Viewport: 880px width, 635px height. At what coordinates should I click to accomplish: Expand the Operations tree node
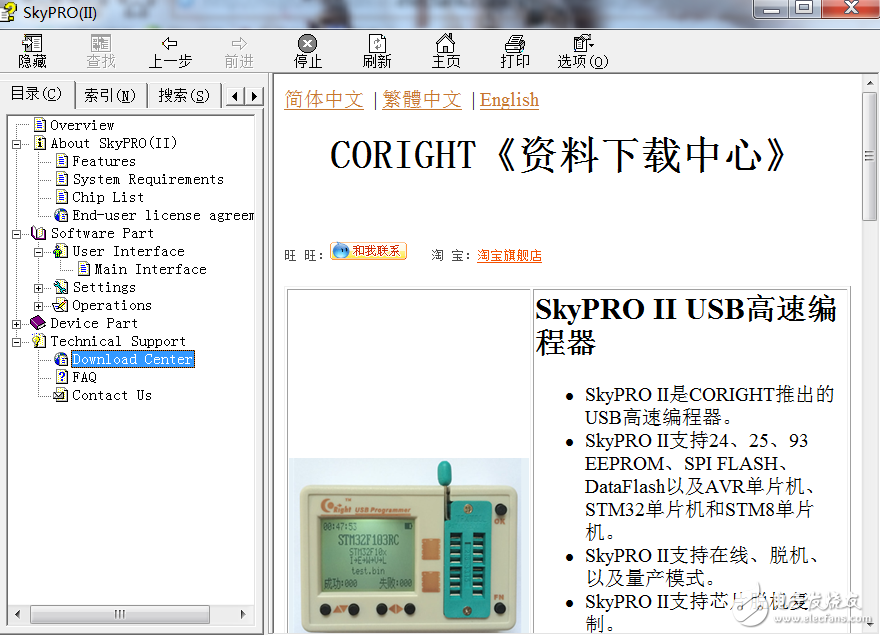pos(39,306)
